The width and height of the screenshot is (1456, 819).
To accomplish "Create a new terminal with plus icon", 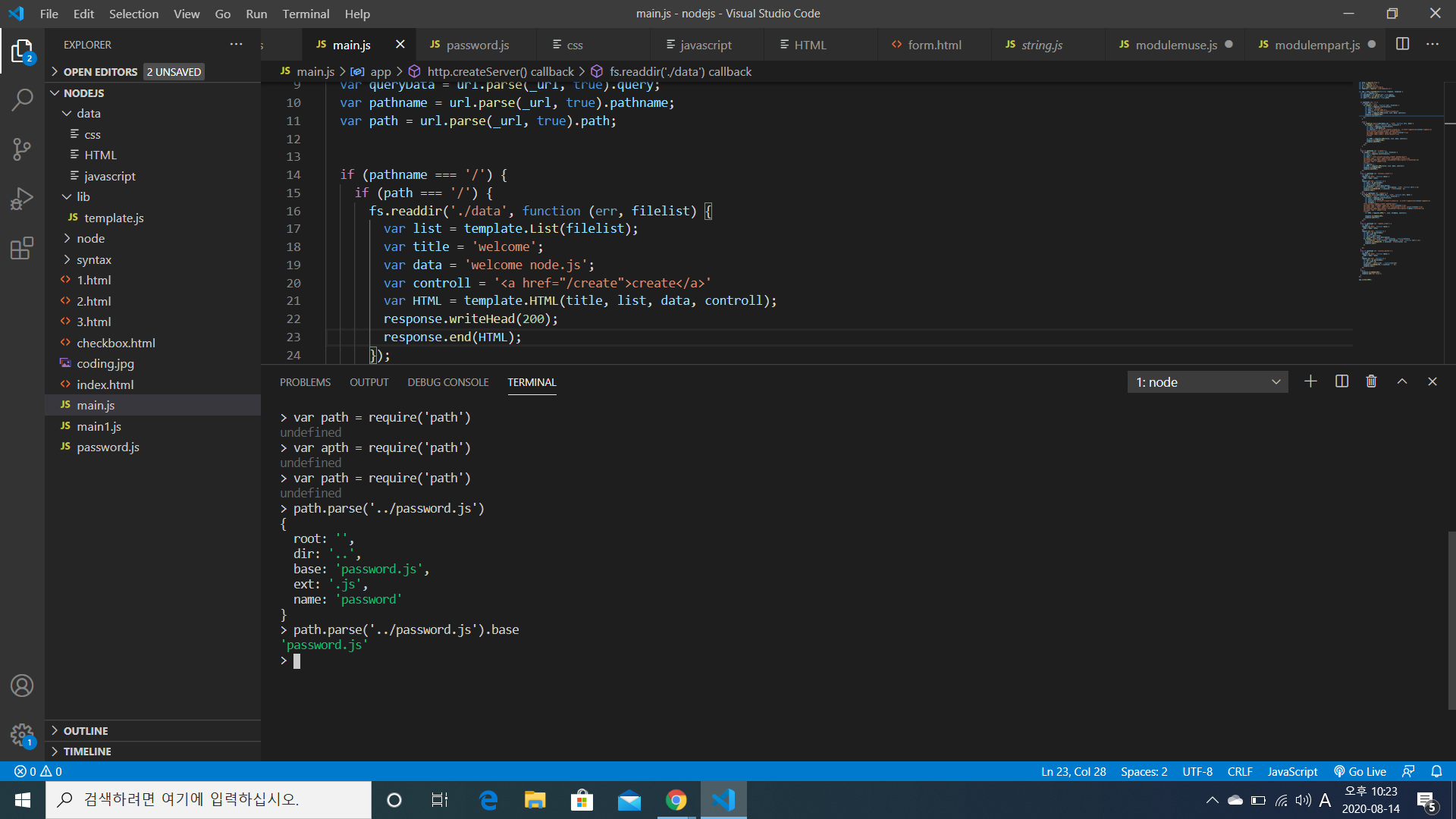I will pyautogui.click(x=1310, y=381).
